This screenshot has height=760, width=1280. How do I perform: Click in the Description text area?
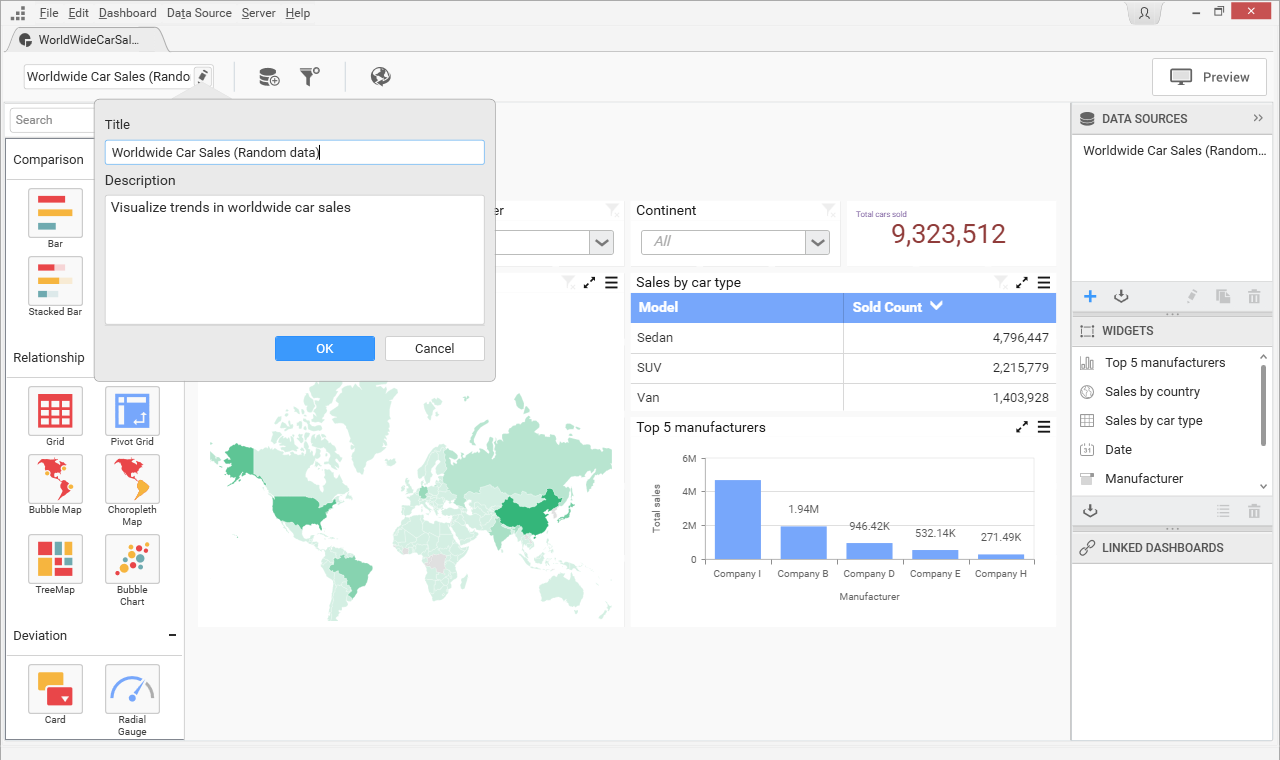[x=295, y=260]
